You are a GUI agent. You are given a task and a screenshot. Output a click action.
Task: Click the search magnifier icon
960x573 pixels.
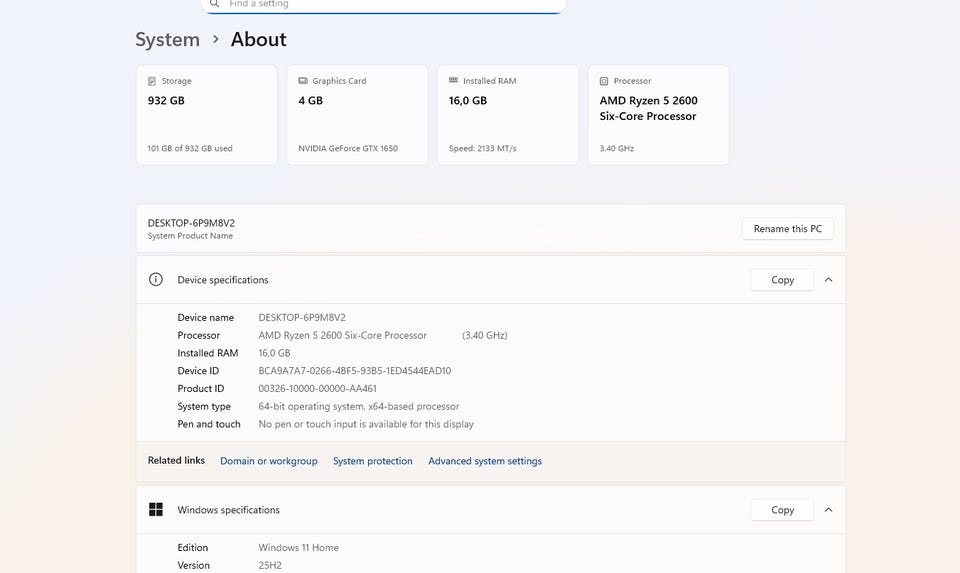(214, 4)
